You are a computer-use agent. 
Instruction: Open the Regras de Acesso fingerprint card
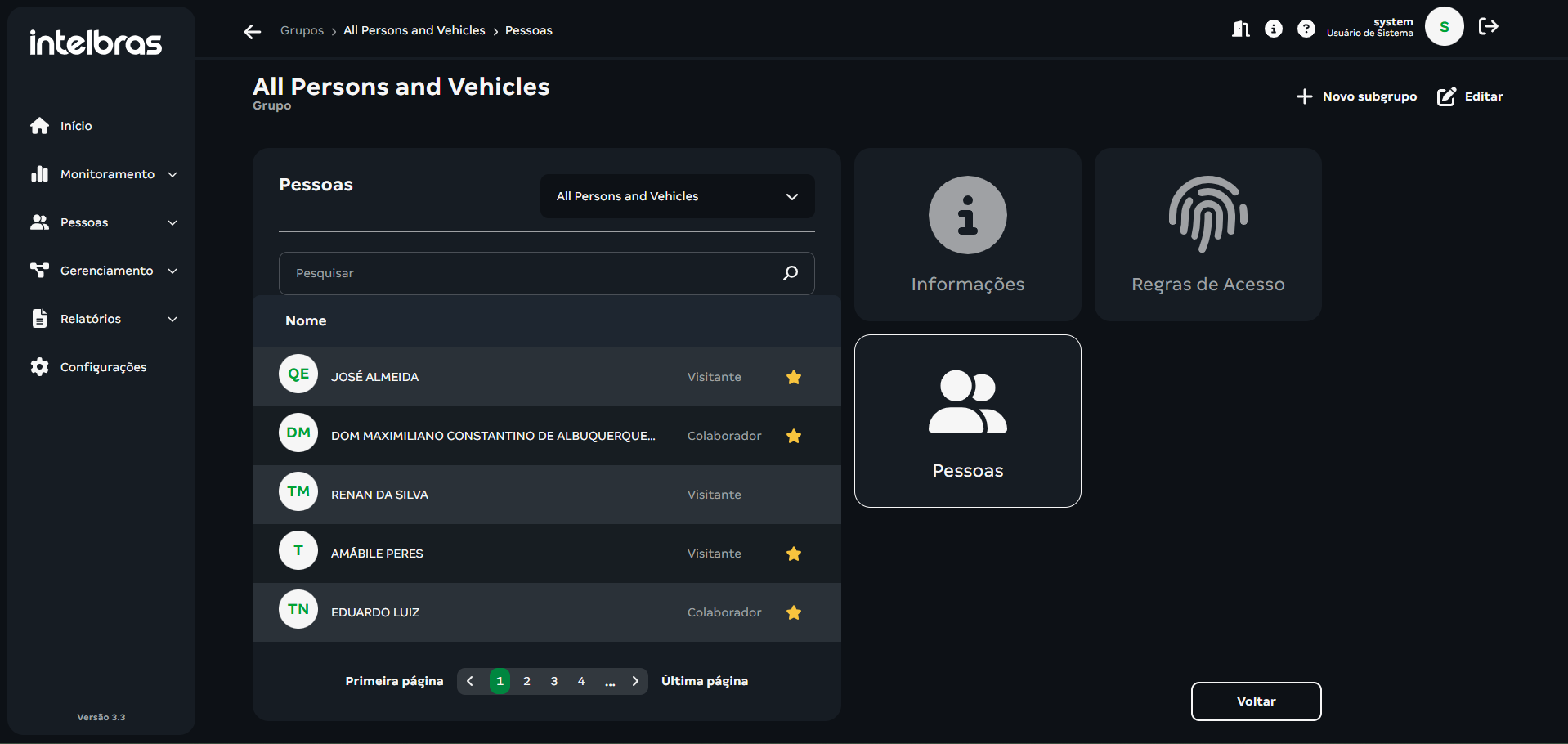point(1207,235)
